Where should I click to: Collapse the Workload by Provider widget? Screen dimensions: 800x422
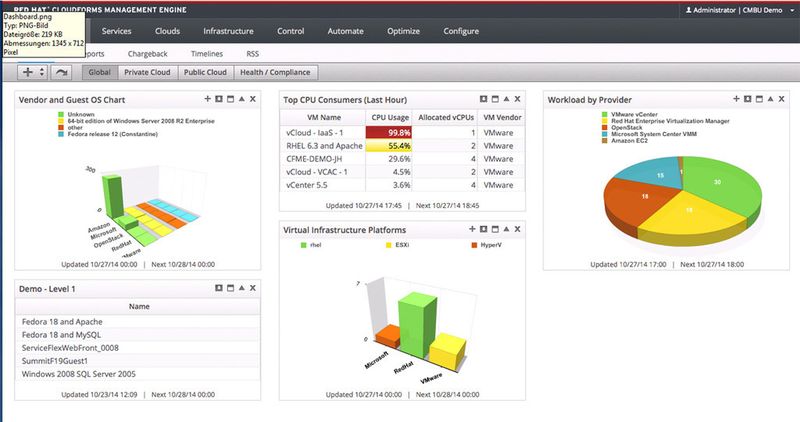click(770, 99)
